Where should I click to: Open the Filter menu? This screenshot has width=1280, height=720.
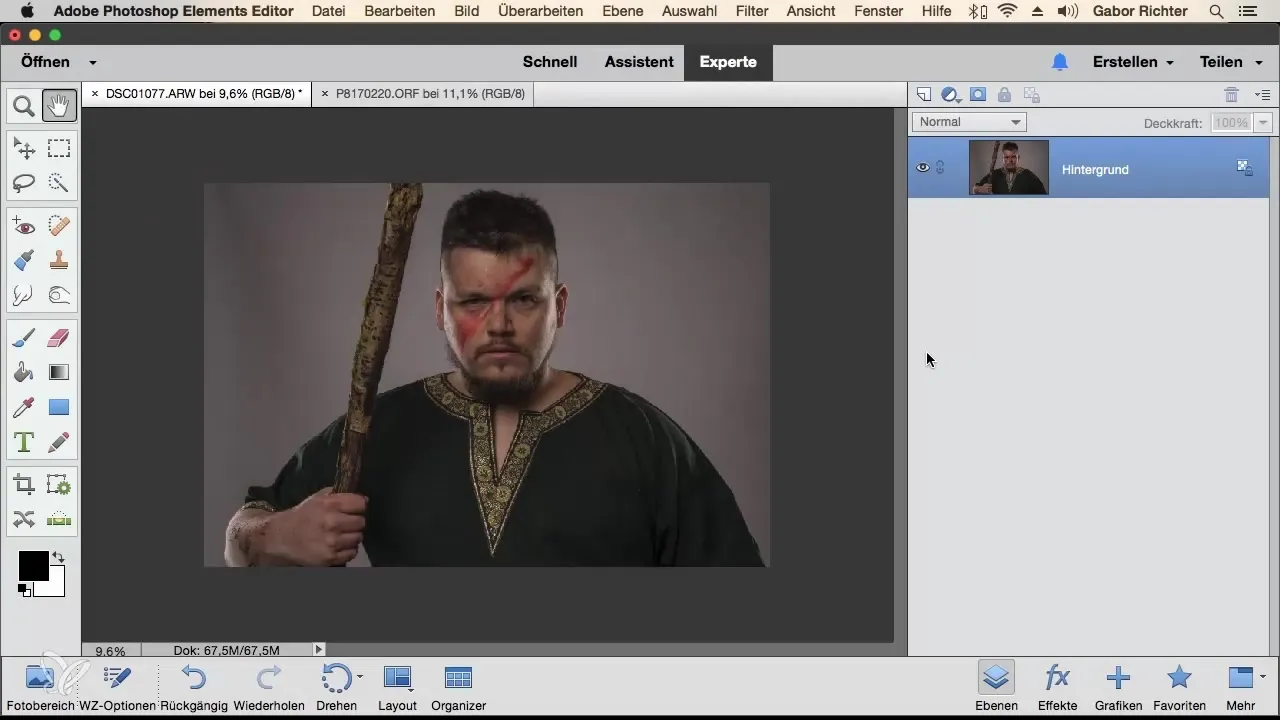pos(751,11)
